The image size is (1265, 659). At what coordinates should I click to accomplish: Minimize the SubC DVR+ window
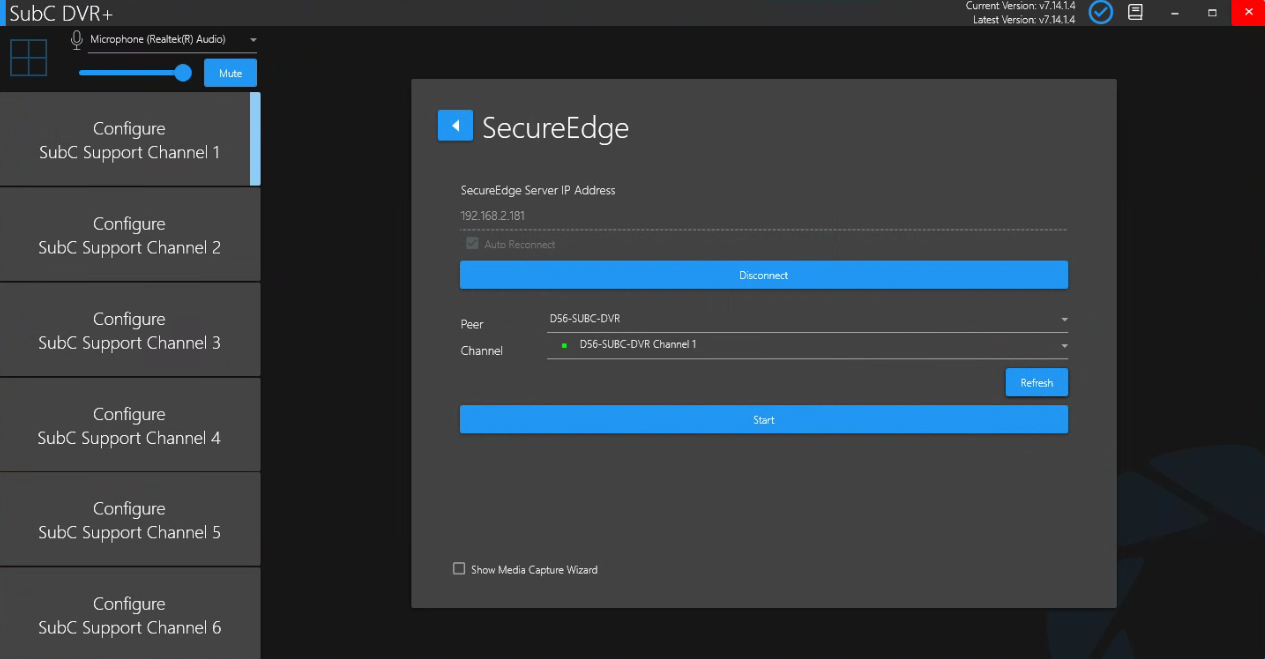[1174, 12]
